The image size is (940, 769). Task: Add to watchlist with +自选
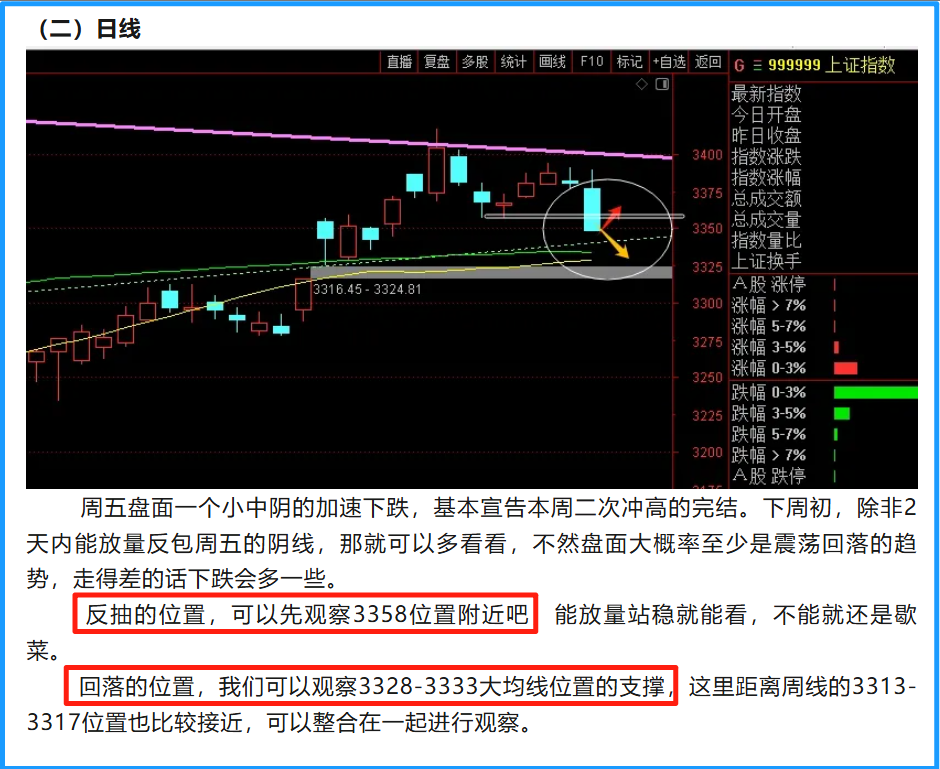[669, 62]
